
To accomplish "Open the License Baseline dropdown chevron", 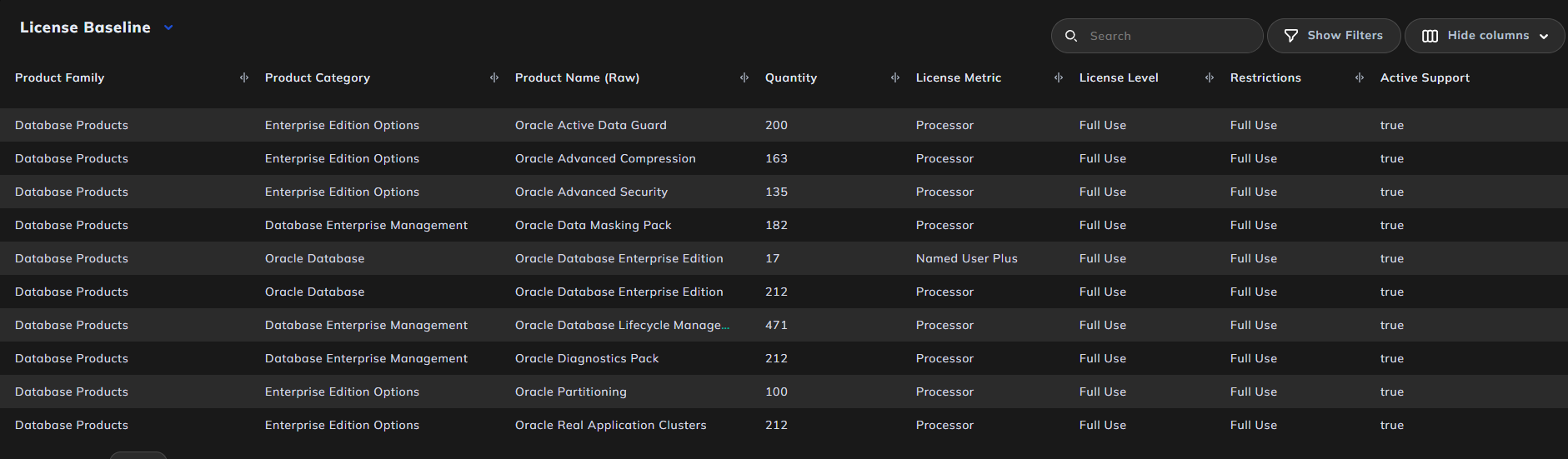I will 168,27.
